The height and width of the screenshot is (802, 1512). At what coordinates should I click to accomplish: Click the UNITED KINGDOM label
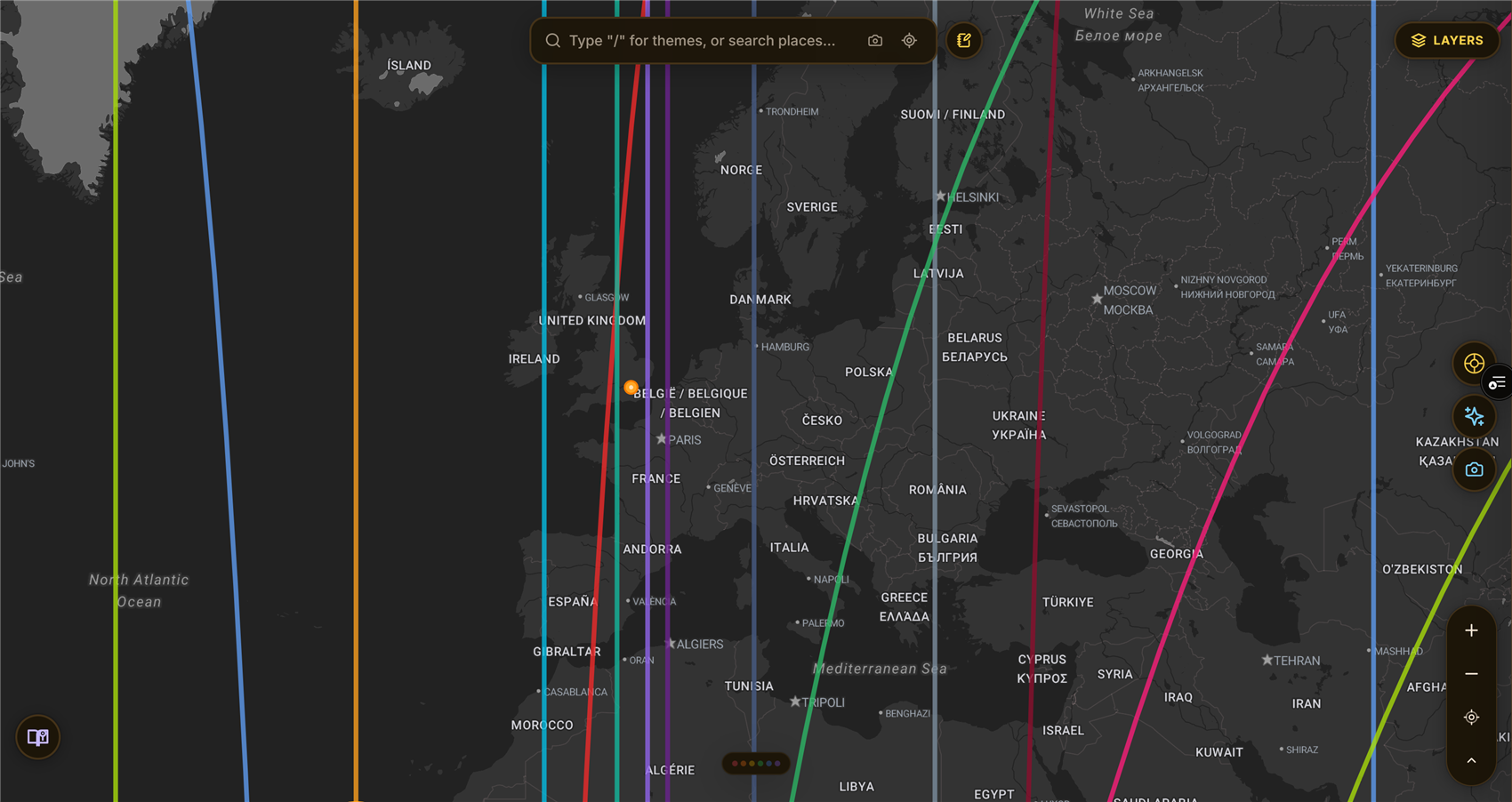pos(592,321)
